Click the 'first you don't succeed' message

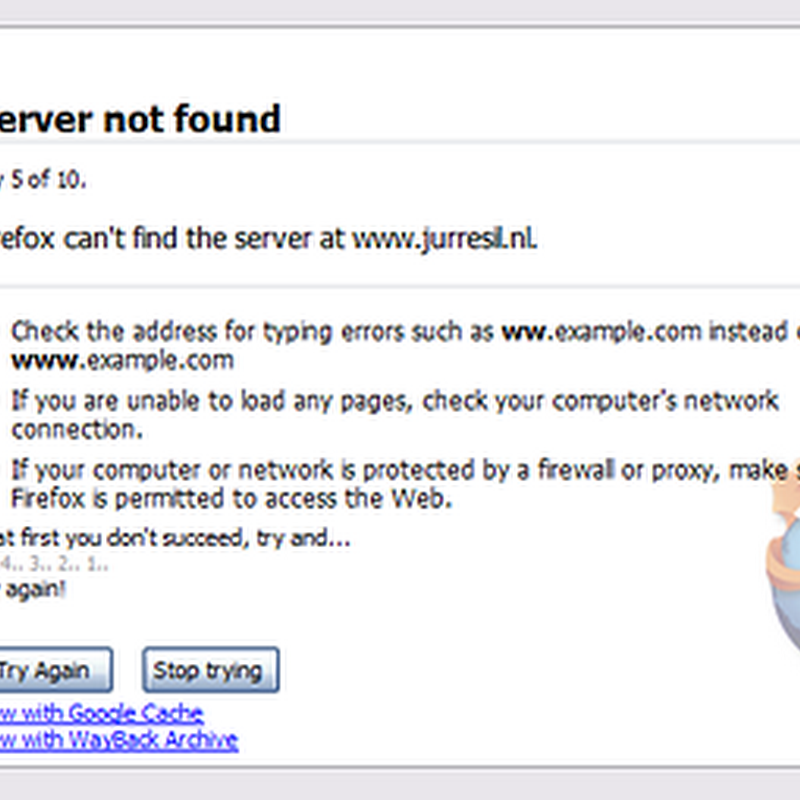[175, 538]
